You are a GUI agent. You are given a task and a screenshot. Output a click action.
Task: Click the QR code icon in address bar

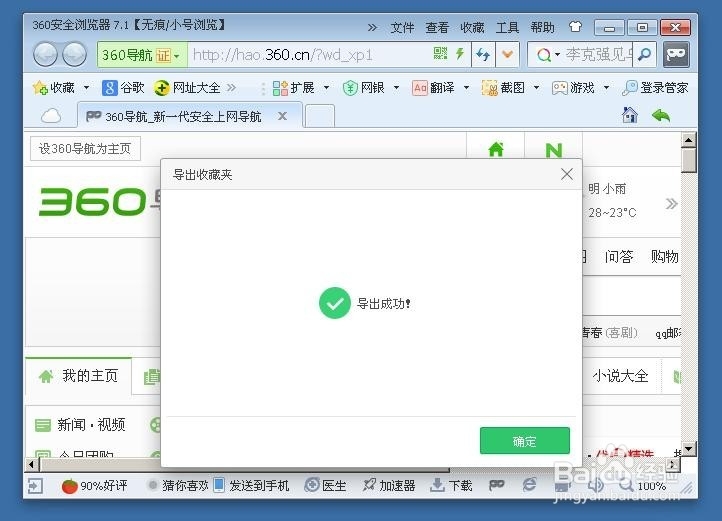click(x=440, y=54)
